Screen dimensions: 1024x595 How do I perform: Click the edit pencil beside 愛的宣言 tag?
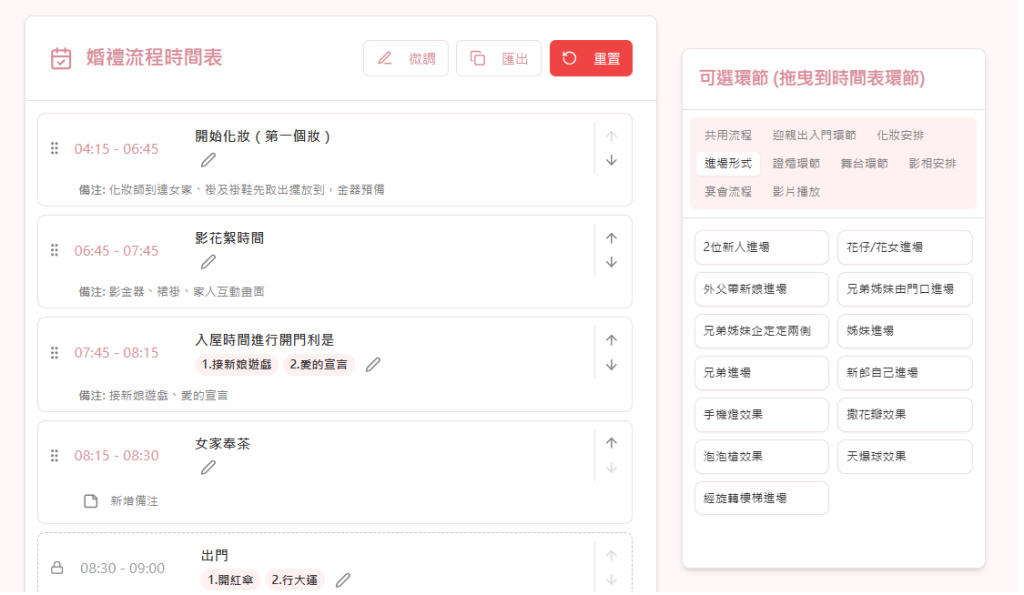(x=372, y=365)
